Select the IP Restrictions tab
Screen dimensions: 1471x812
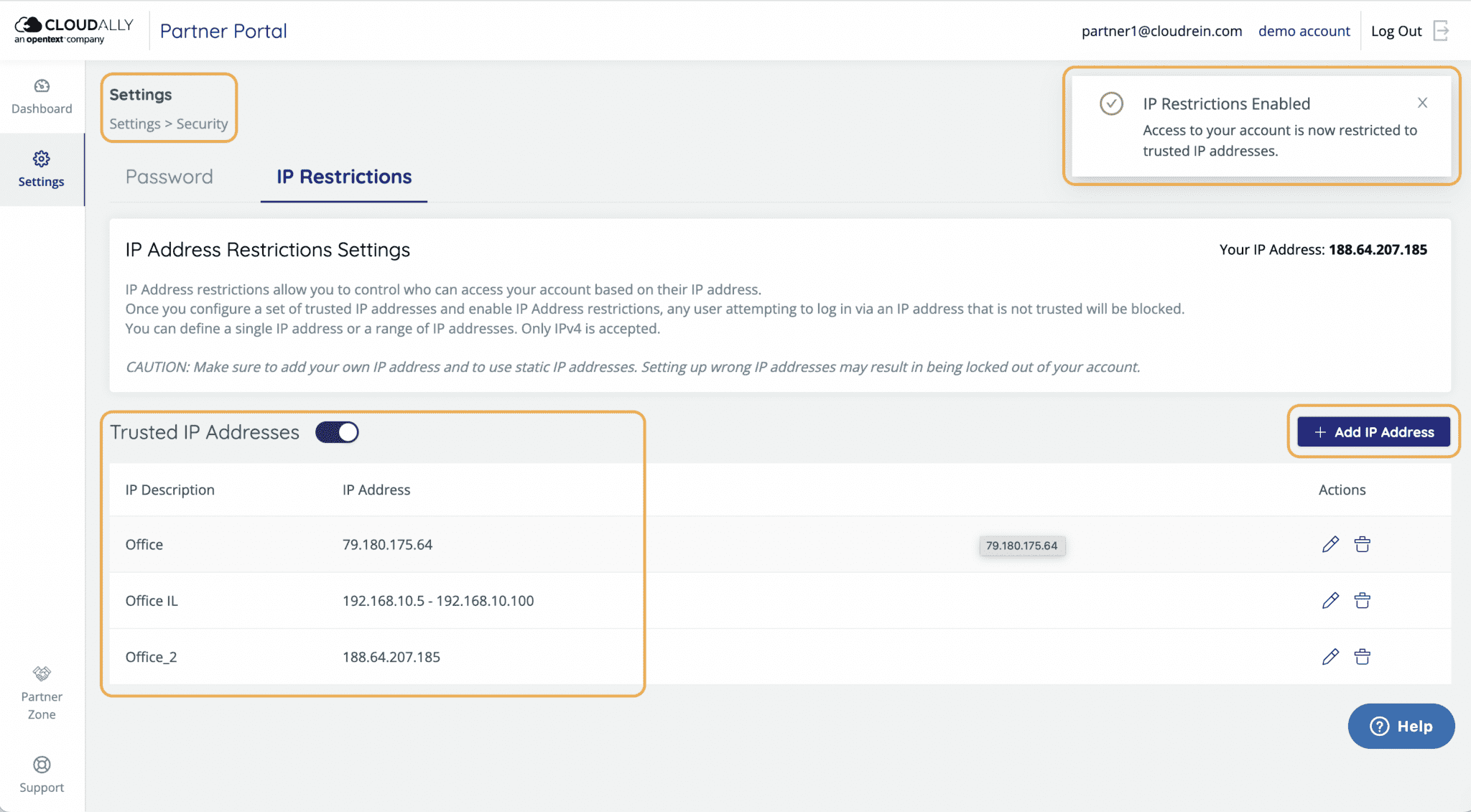pos(344,177)
